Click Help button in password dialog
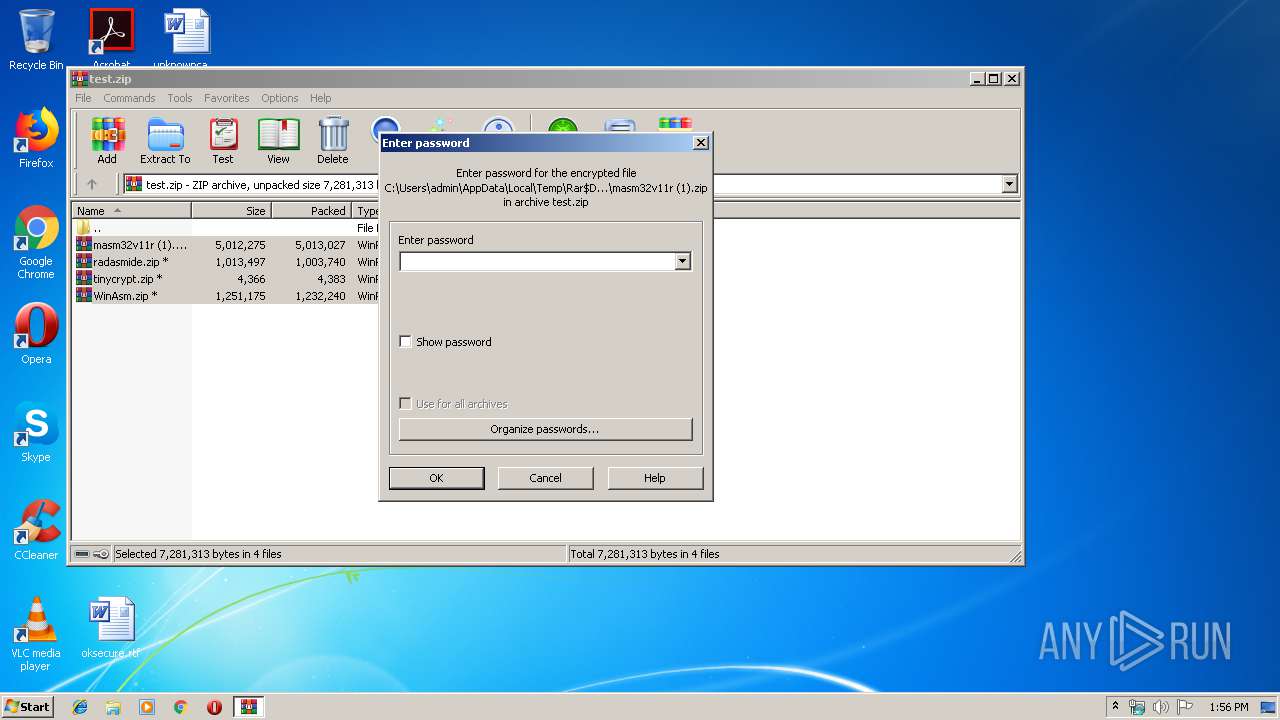 pos(654,478)
